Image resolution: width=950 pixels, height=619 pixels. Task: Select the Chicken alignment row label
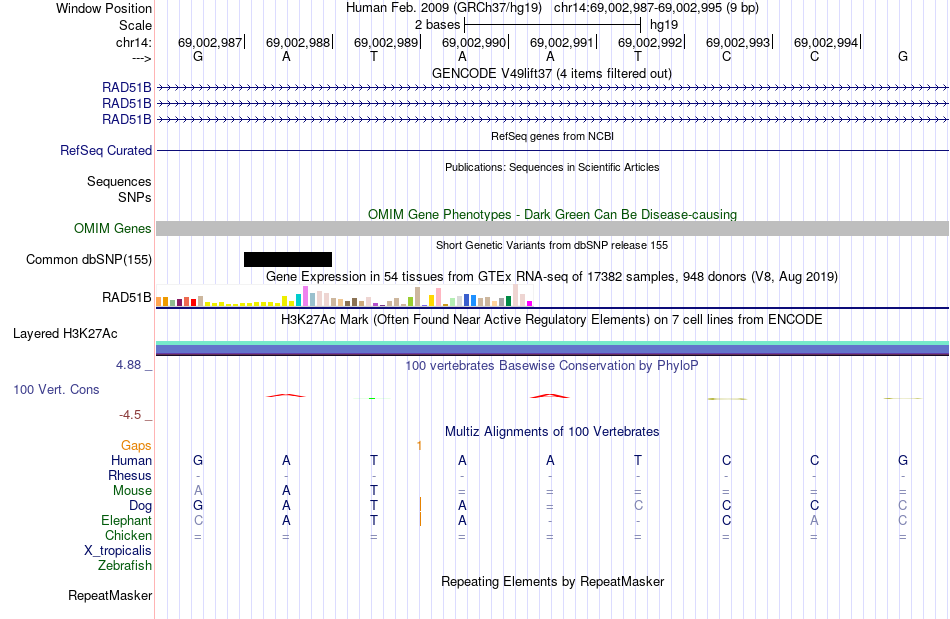(x=128, y=535)
